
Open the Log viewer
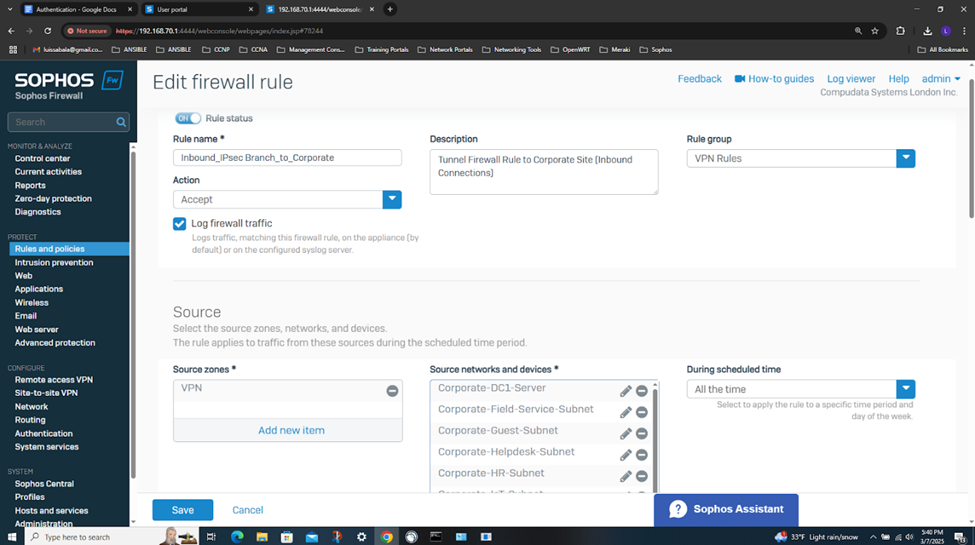point(851,79)
